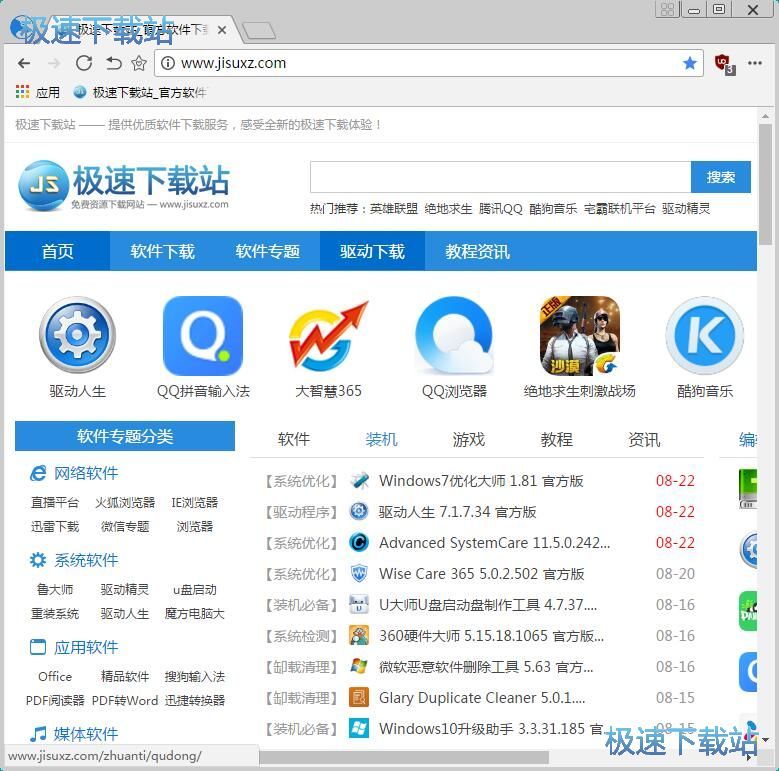Select the 首页 navigation tab
This screenshot has height=771, width=779.
click(58, 251)
